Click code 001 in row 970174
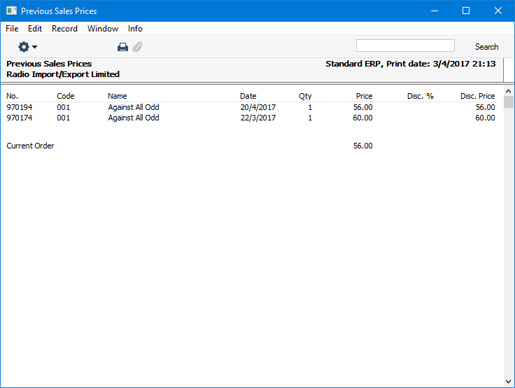 click(x=63, y=118)
